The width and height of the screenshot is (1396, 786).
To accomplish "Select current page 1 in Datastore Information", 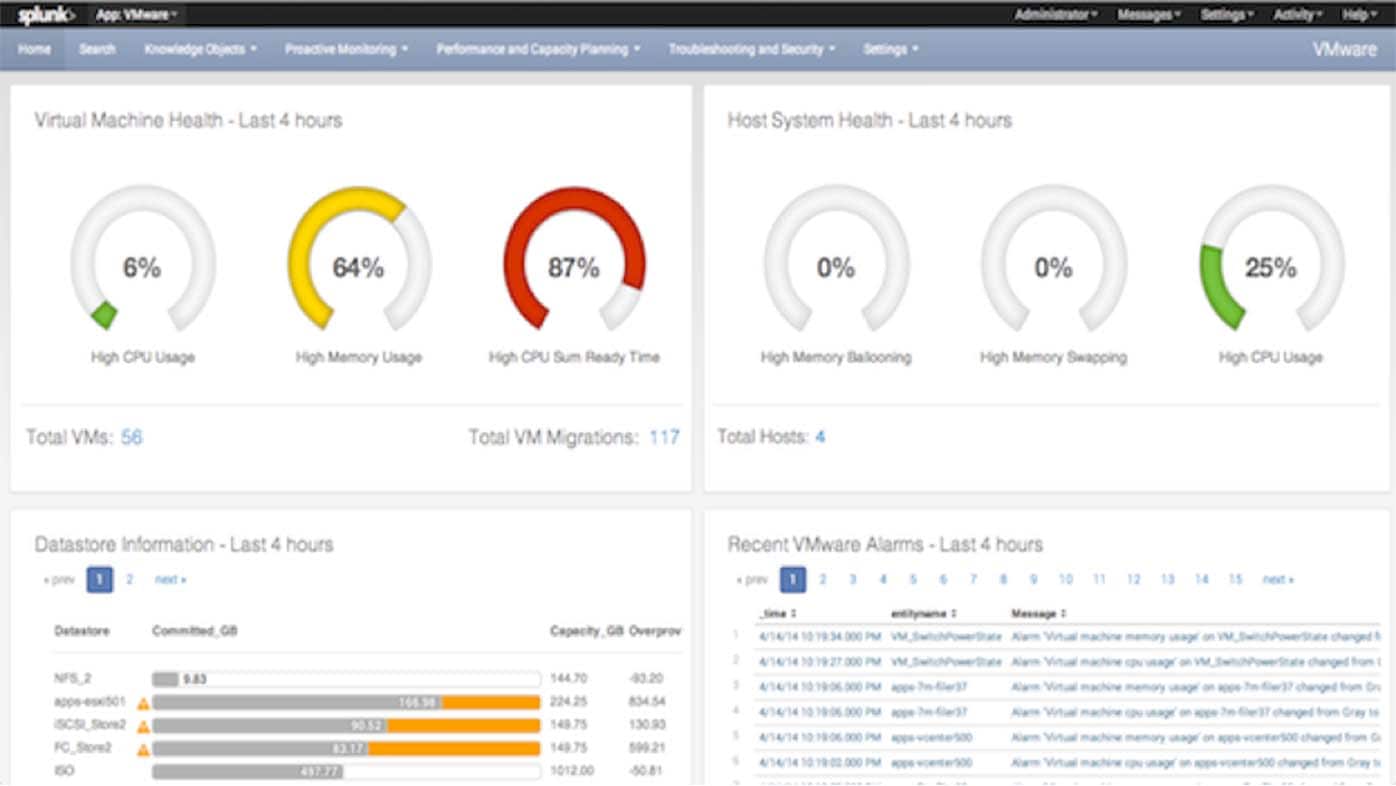I will (100, 579).
